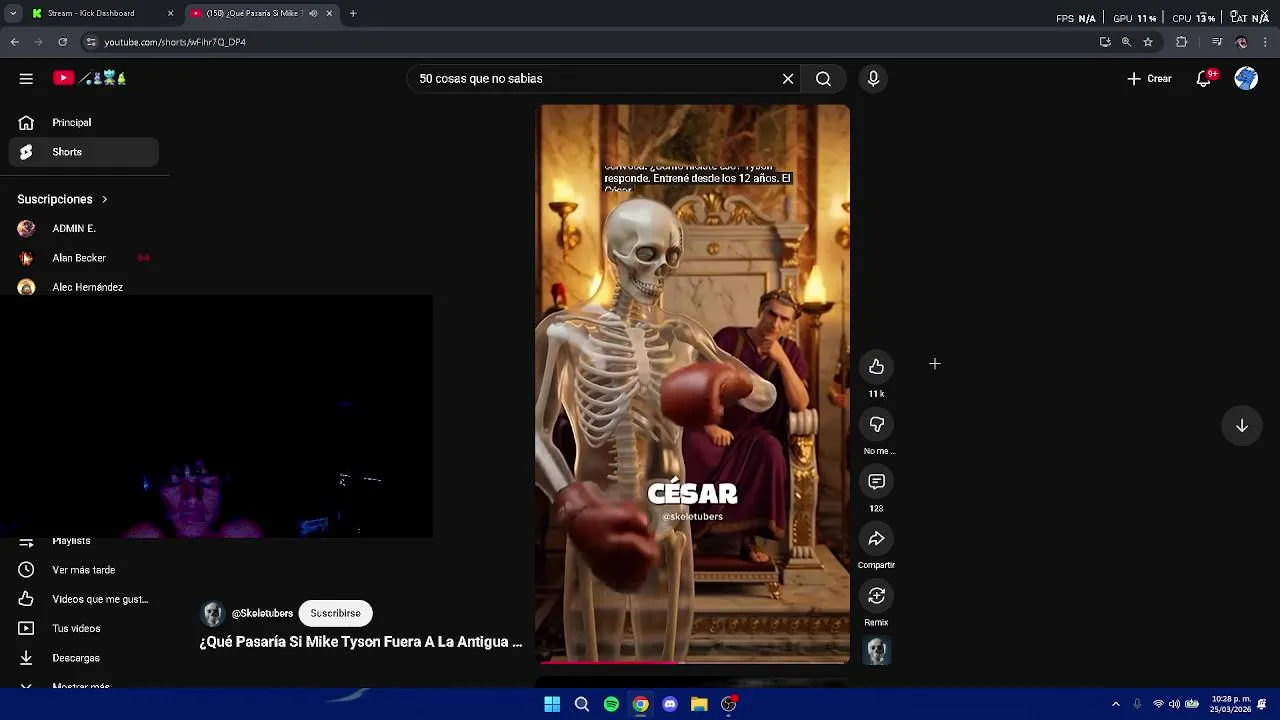The image size is (1280, 720).
Task: Click the Short title about Mike Tyson
Action: click(x=361, y=642)
